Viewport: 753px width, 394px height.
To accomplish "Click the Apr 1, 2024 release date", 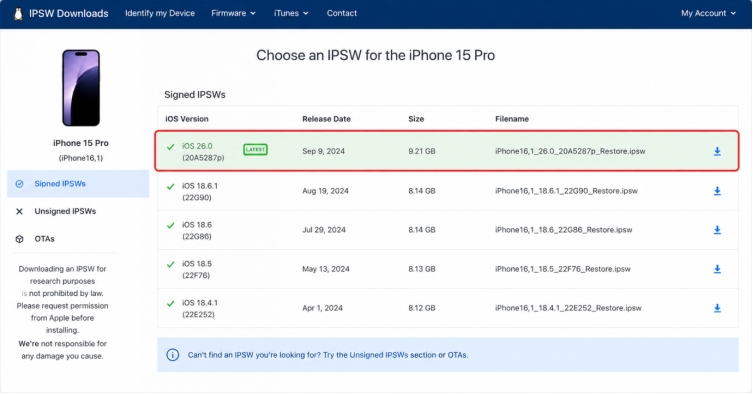I will pyautogui.click(x=322, y=308).
